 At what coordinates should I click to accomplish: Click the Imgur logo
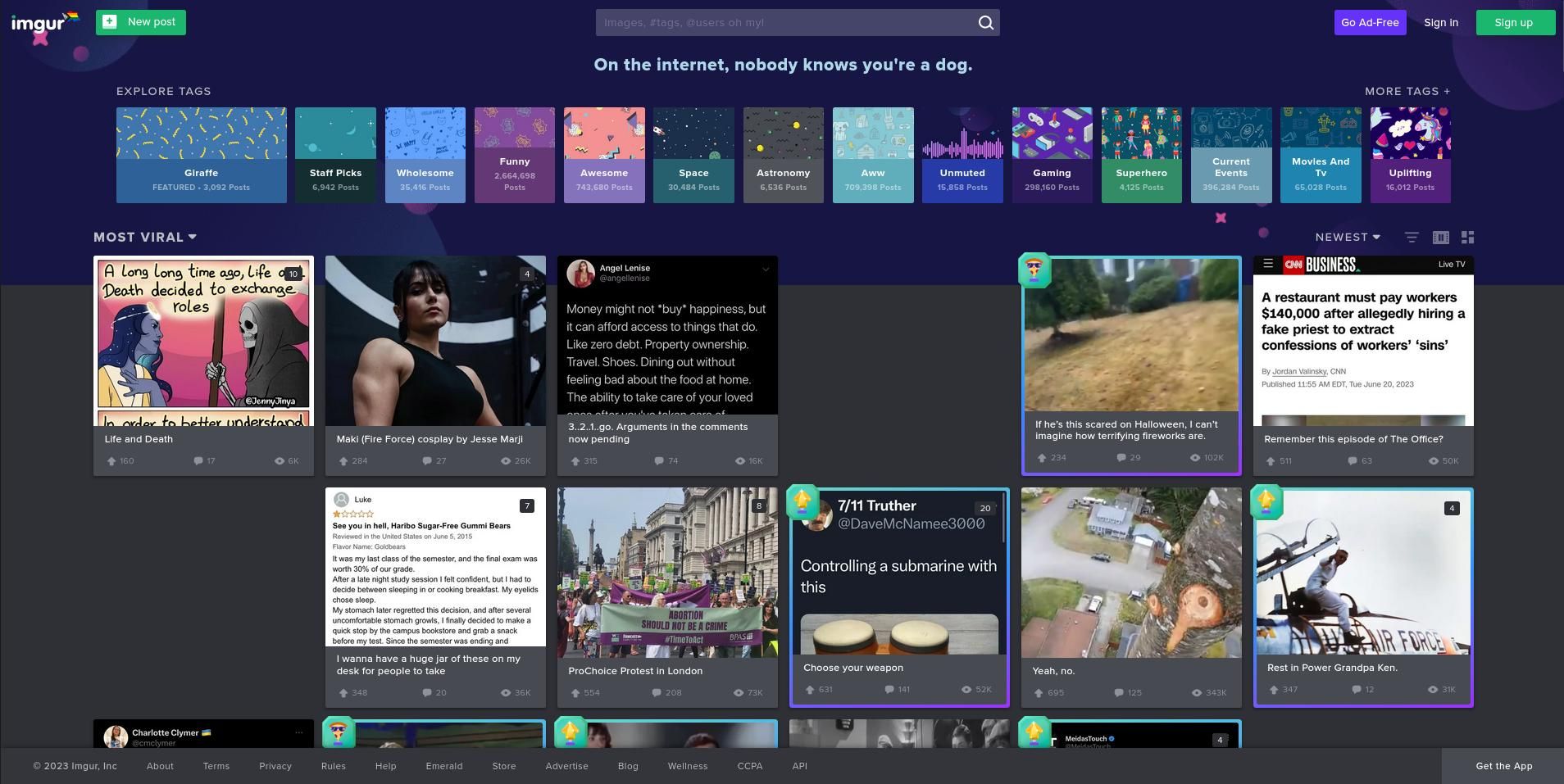[39, 24]
